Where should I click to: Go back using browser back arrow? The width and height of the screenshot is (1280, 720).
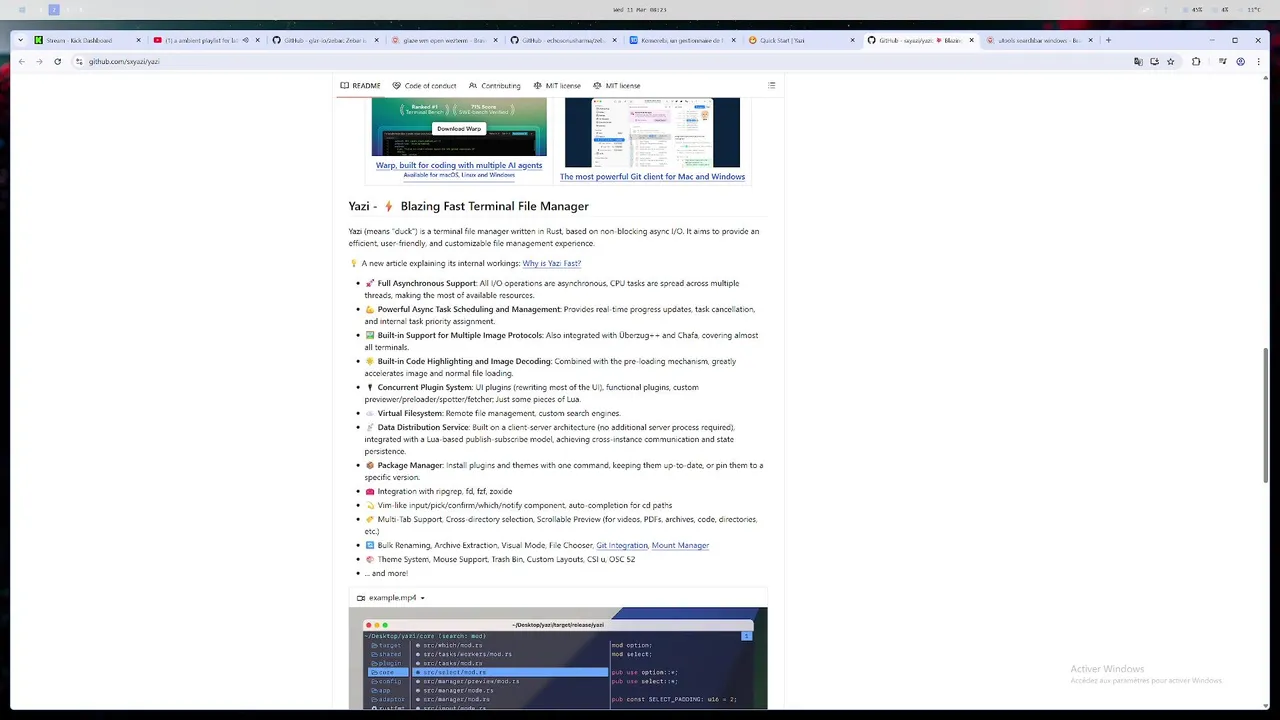click(21, 61)
